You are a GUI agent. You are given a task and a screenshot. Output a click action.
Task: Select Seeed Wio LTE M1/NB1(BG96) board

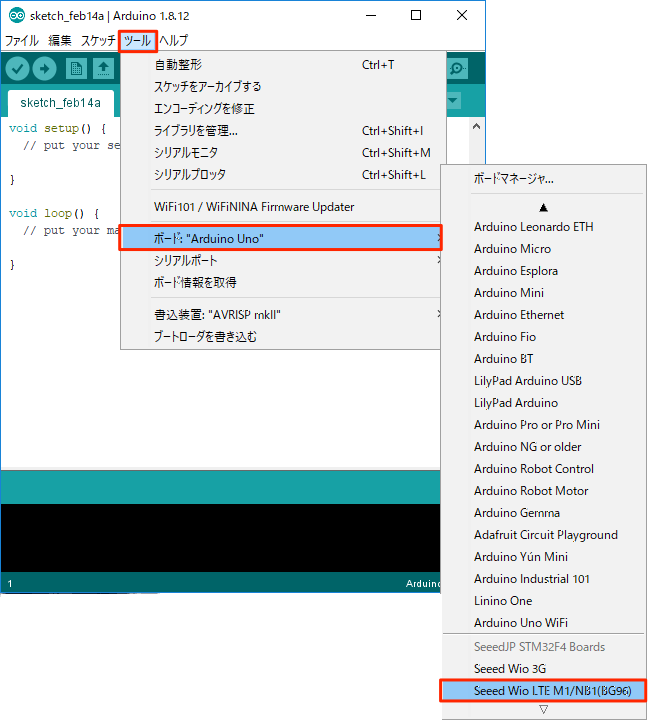[544, 691]
